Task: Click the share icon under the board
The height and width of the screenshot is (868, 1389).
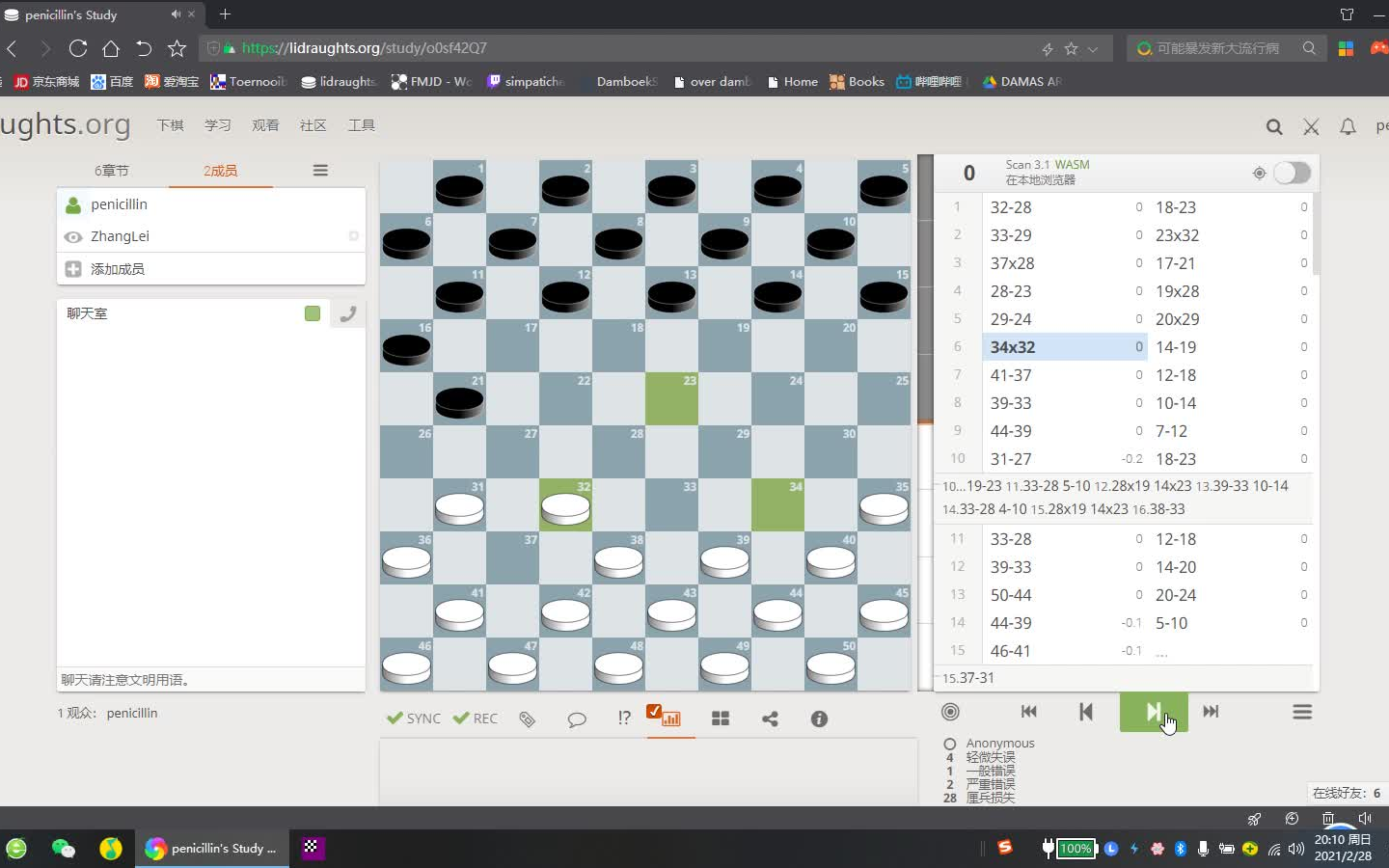Action: click(x=770, y=719)
